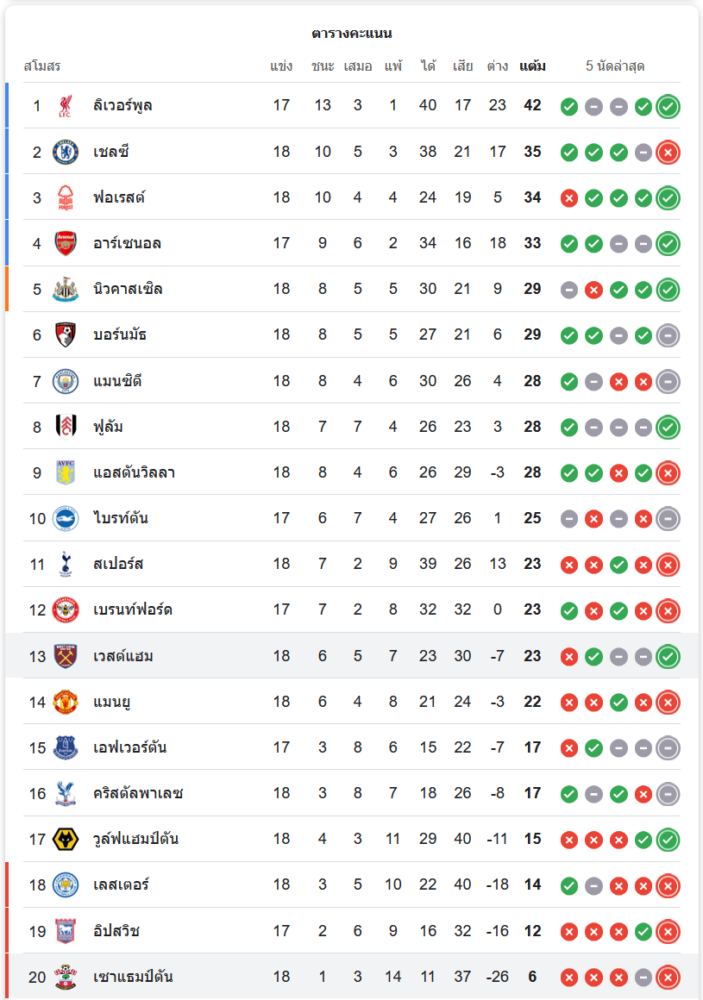The width and height of the screenshot is (703, 1000).
Task: Select the เวสต์แฮม table row
Action: 350,656
